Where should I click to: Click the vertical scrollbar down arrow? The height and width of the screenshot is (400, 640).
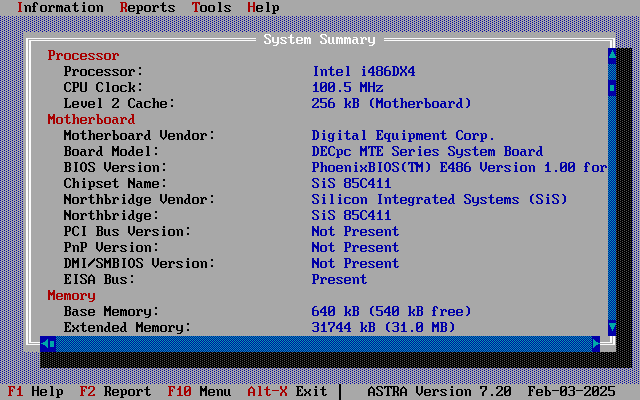pyautogui.click(x=612, y=327)
